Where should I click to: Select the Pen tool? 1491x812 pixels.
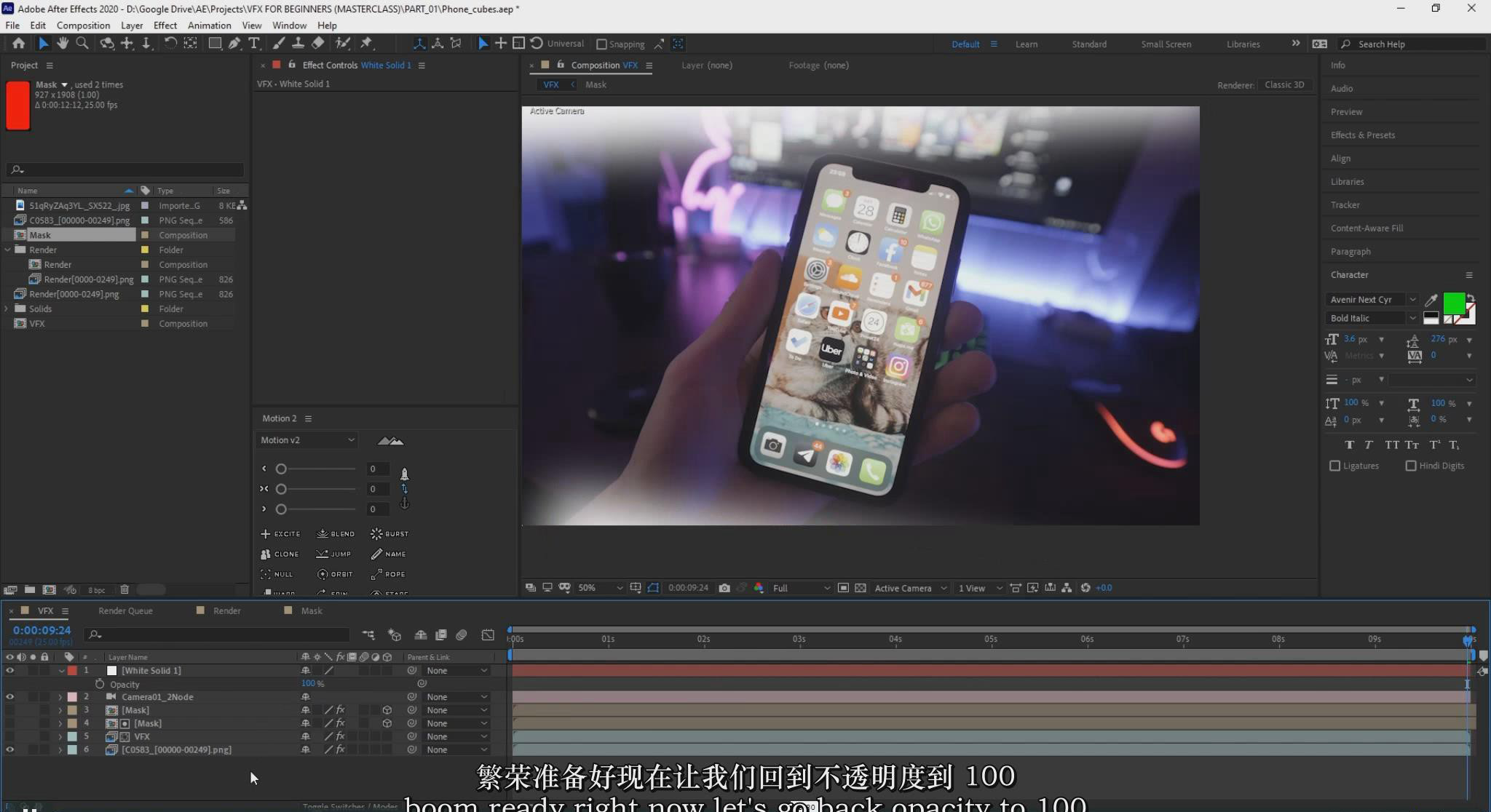tap(234, 44)
